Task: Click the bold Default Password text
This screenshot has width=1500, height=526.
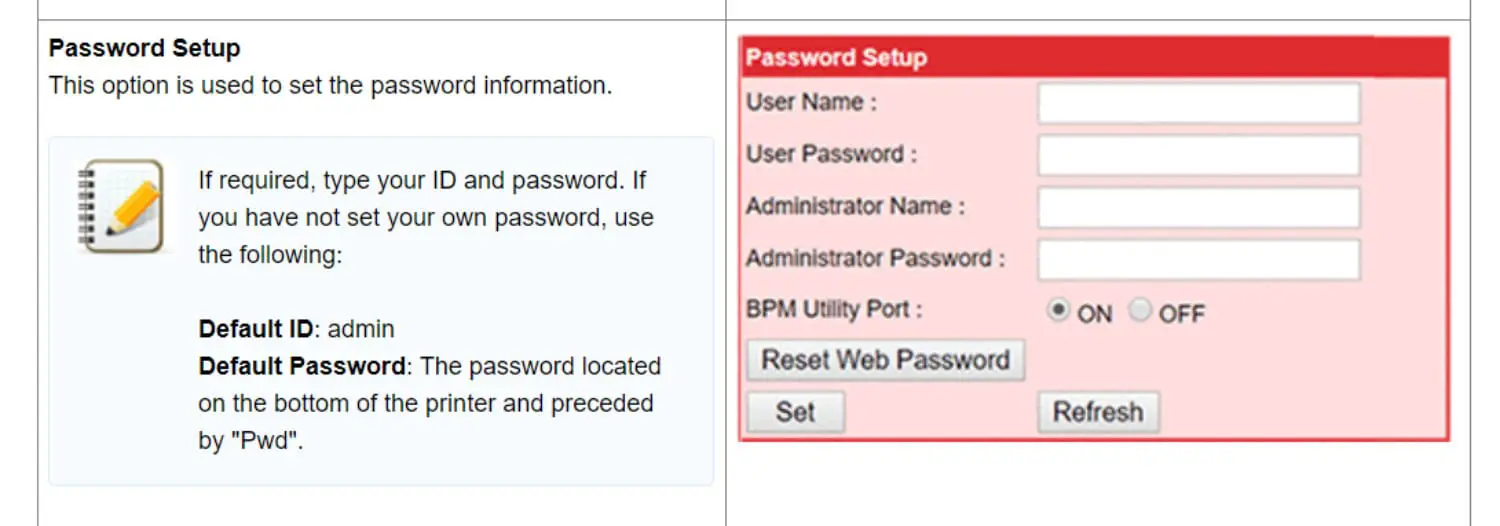Action: [x=302, y=366]
